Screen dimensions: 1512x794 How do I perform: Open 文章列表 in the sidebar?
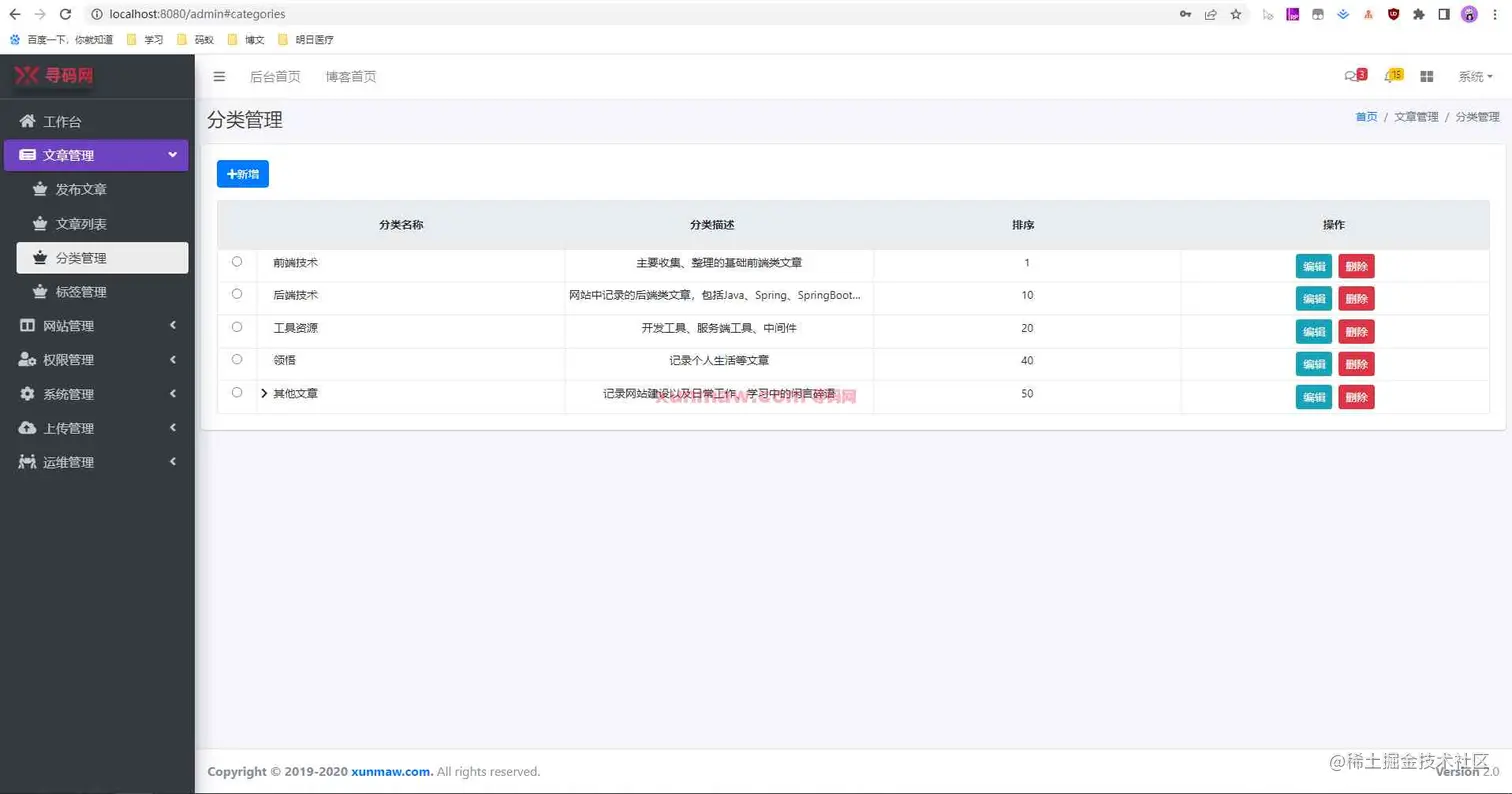point(102,224)
